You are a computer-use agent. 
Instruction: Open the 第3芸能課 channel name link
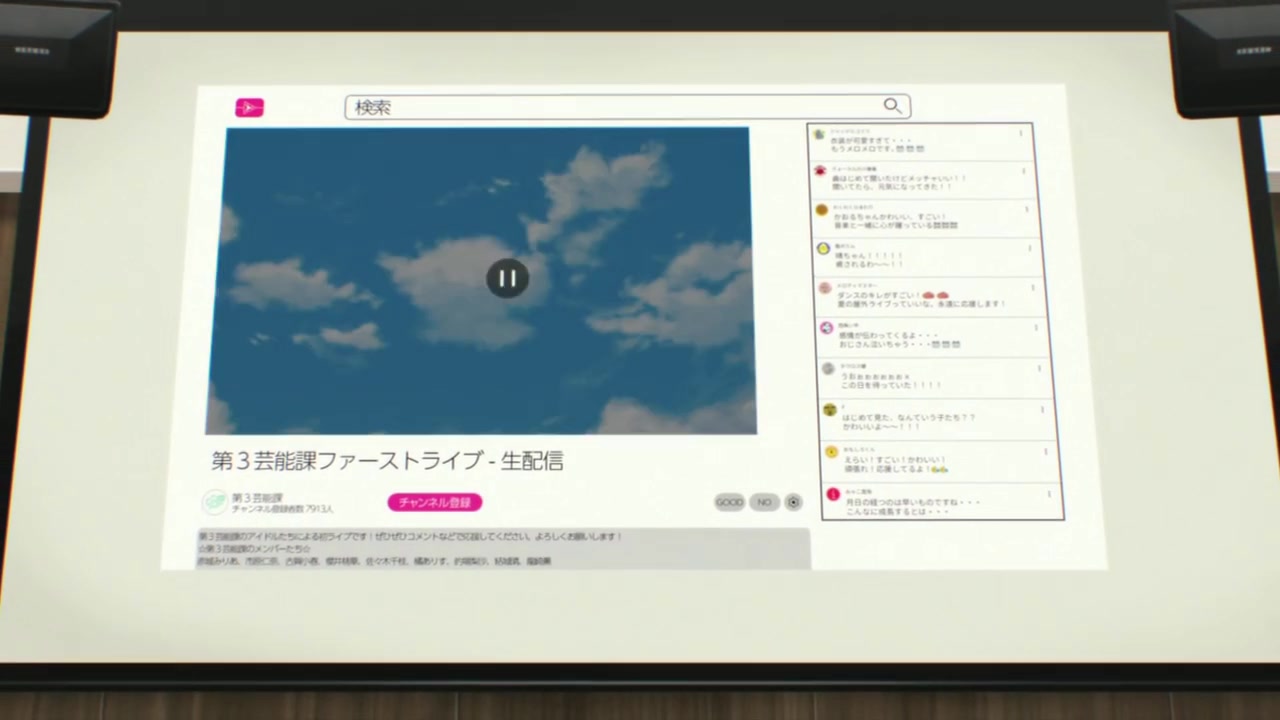click(257, 497)
